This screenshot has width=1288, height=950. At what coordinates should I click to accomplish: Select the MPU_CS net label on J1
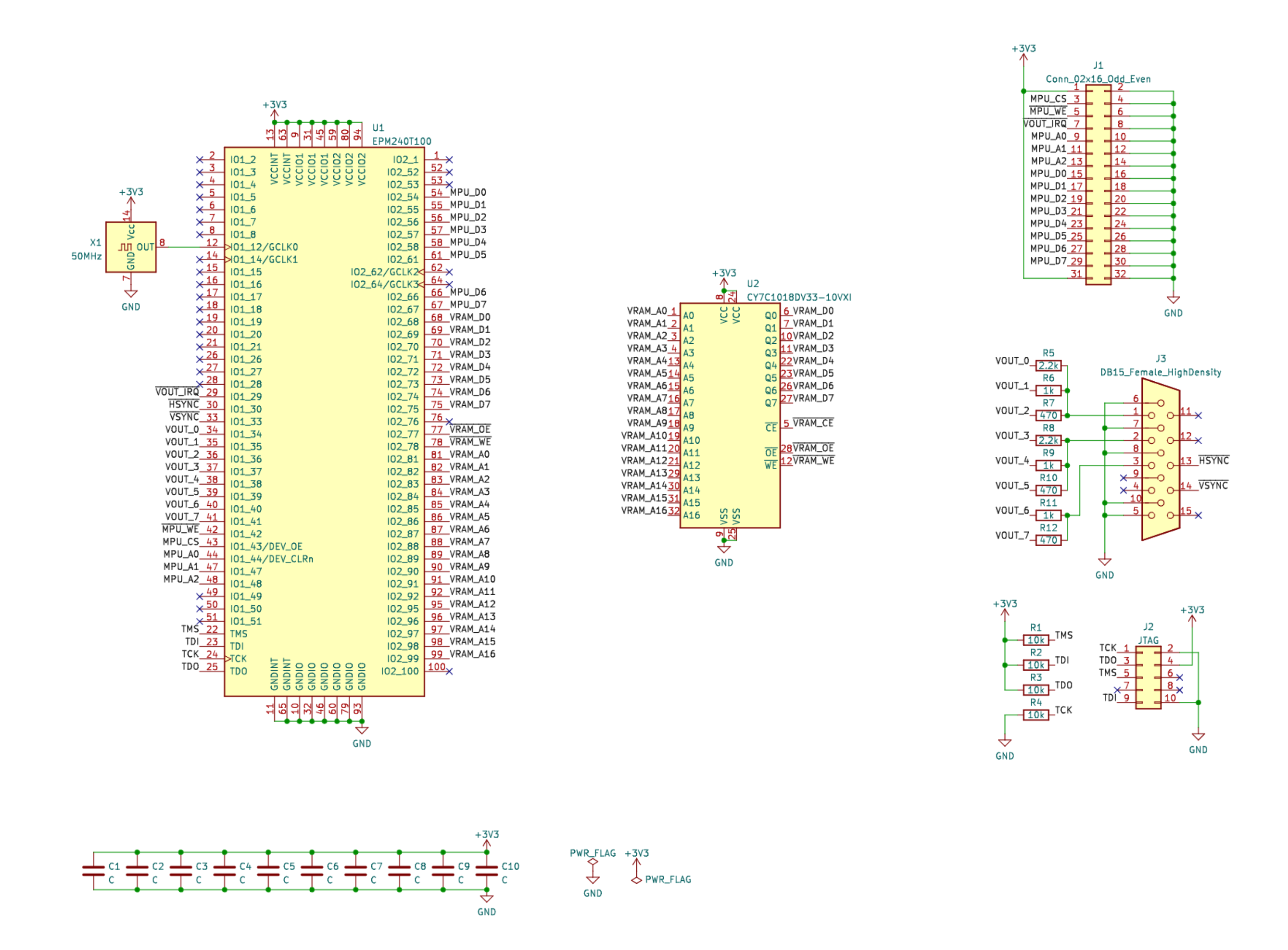tap(1048, 99)
